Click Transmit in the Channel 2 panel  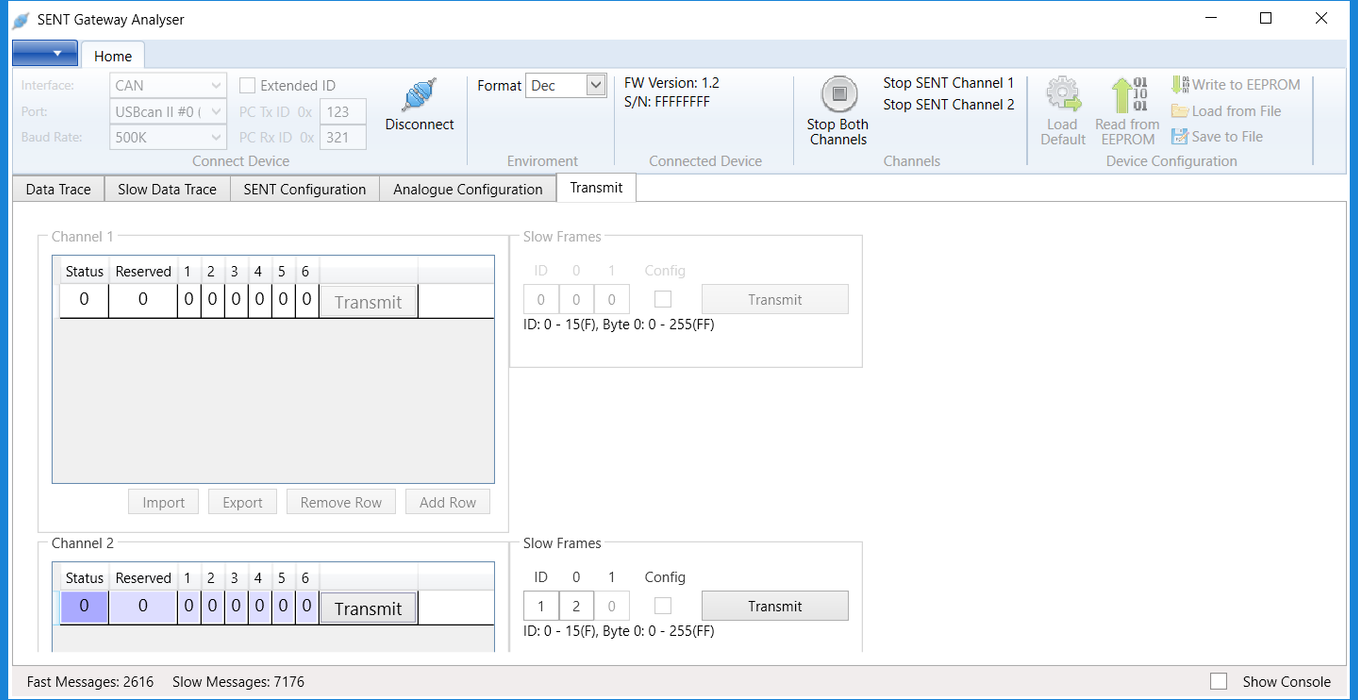(x=368, y=607)
